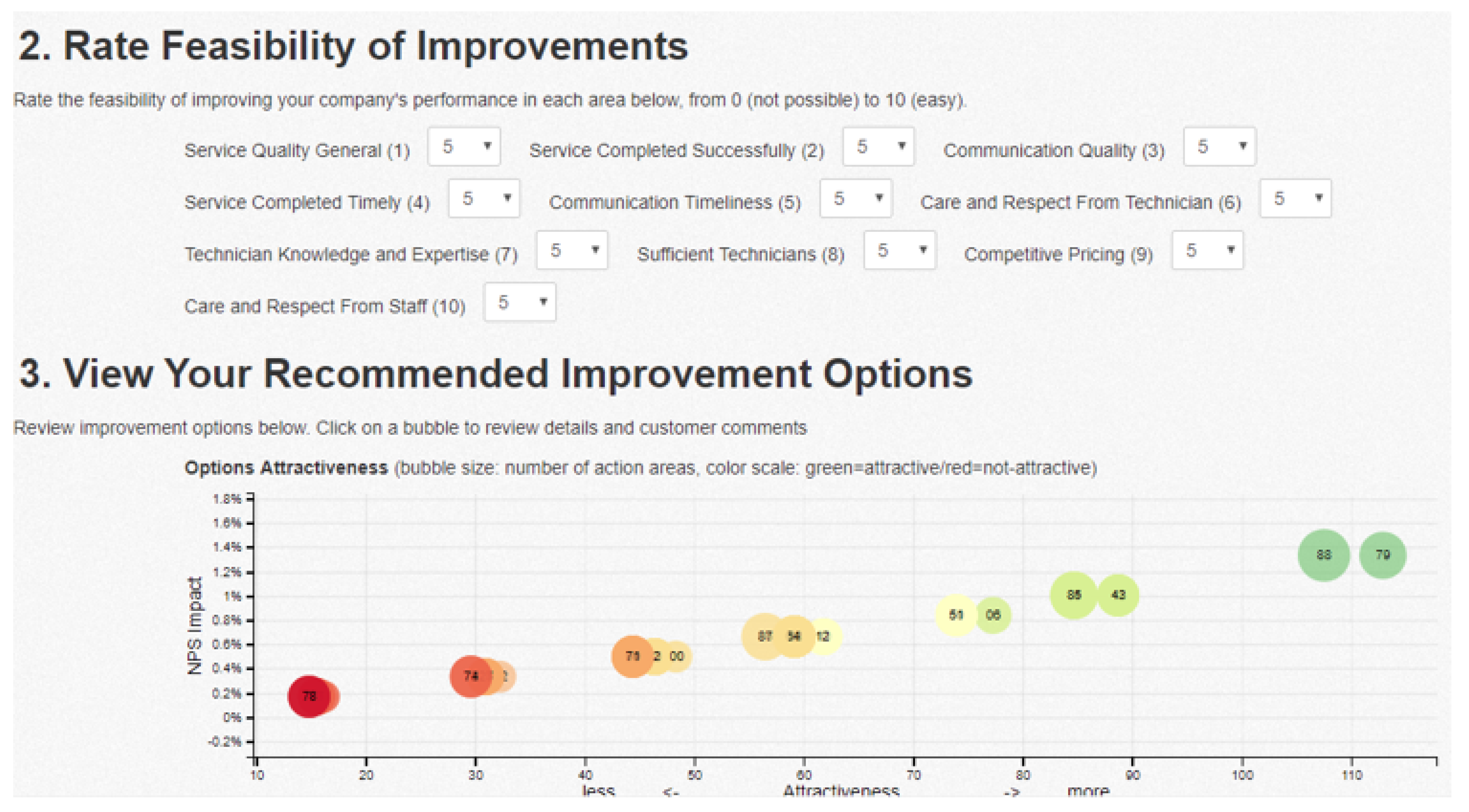Select the Service Completed Timely dropdown
This screenshot has width=1469, height=812.
tap(484, 199)
